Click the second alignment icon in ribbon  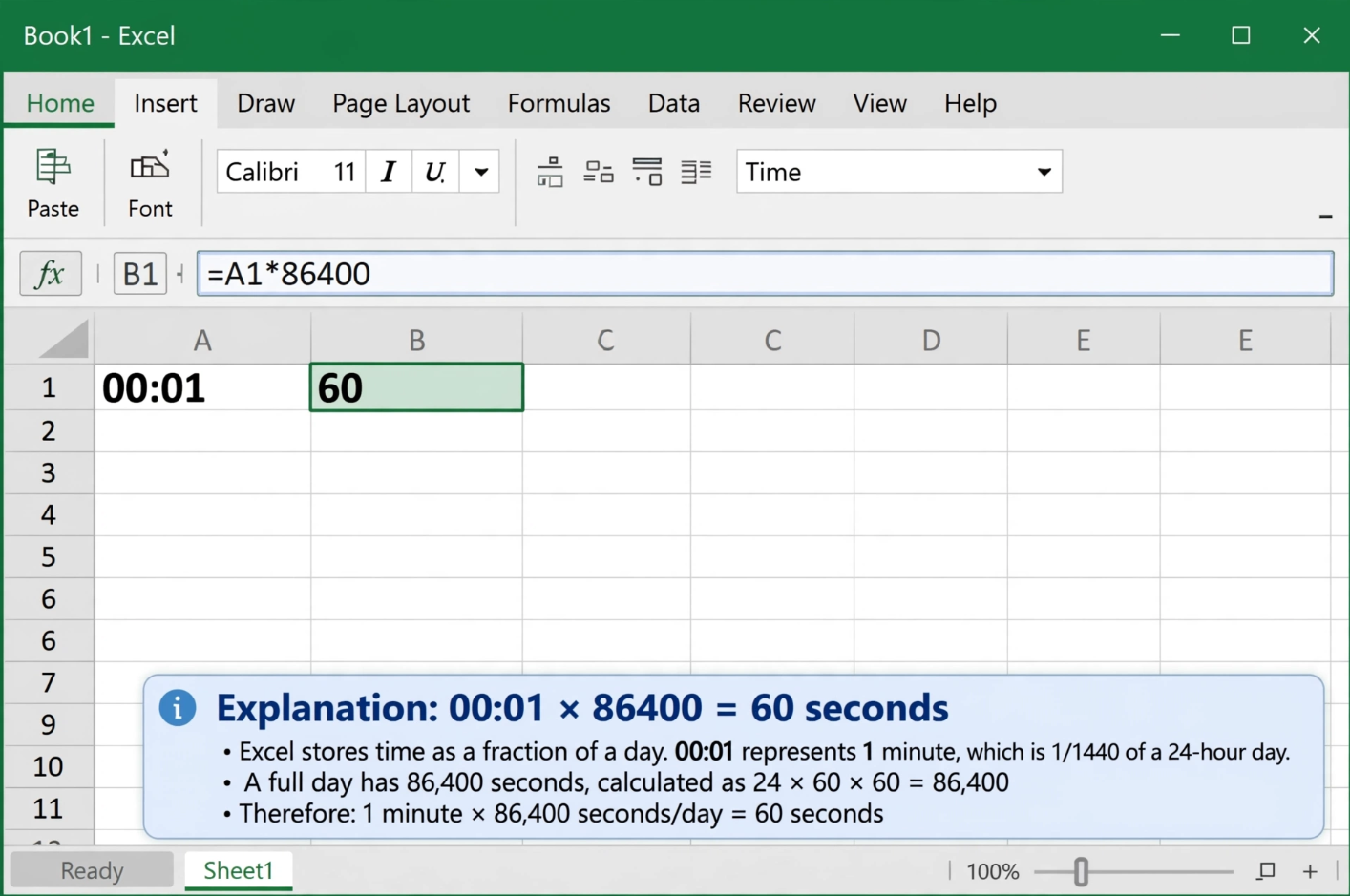point(599,172)
